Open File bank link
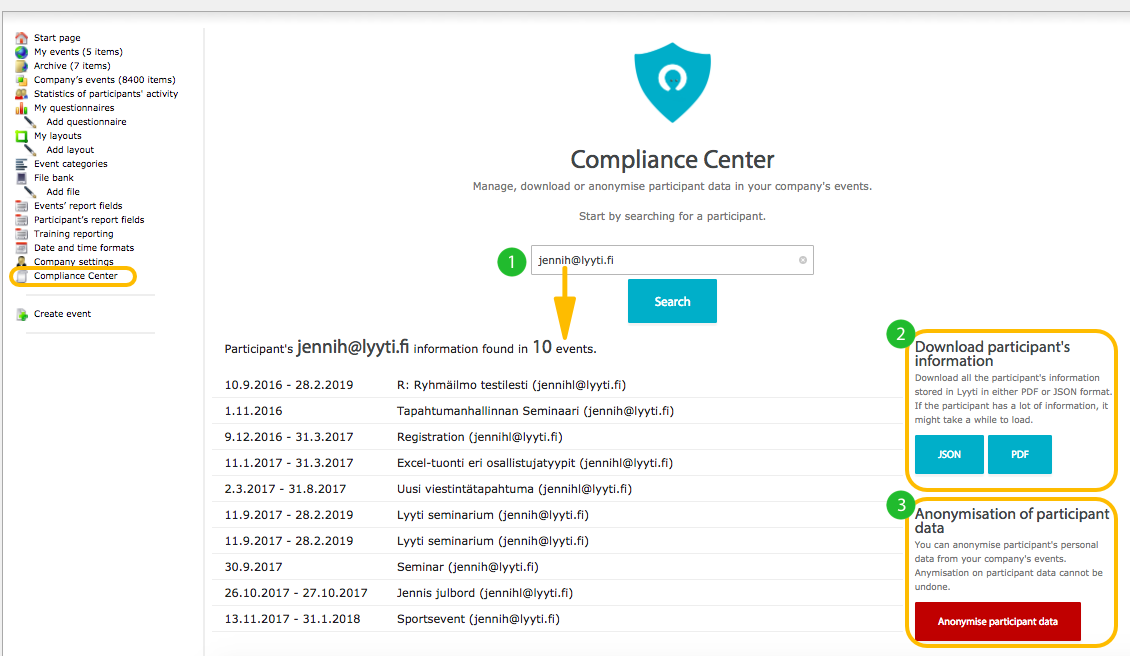The image size is (1130, 656). pos(53,178)
